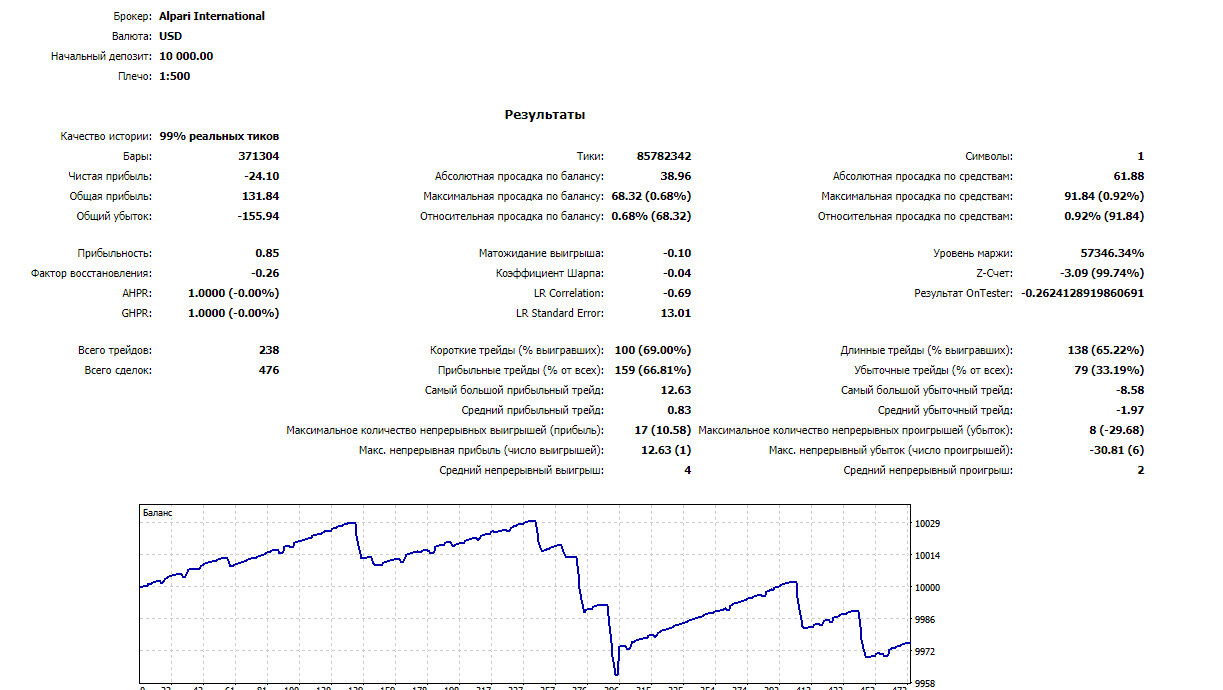Select the 10029 chart axis label
This screenshot has width=1223, height=690.
[927, 524]
